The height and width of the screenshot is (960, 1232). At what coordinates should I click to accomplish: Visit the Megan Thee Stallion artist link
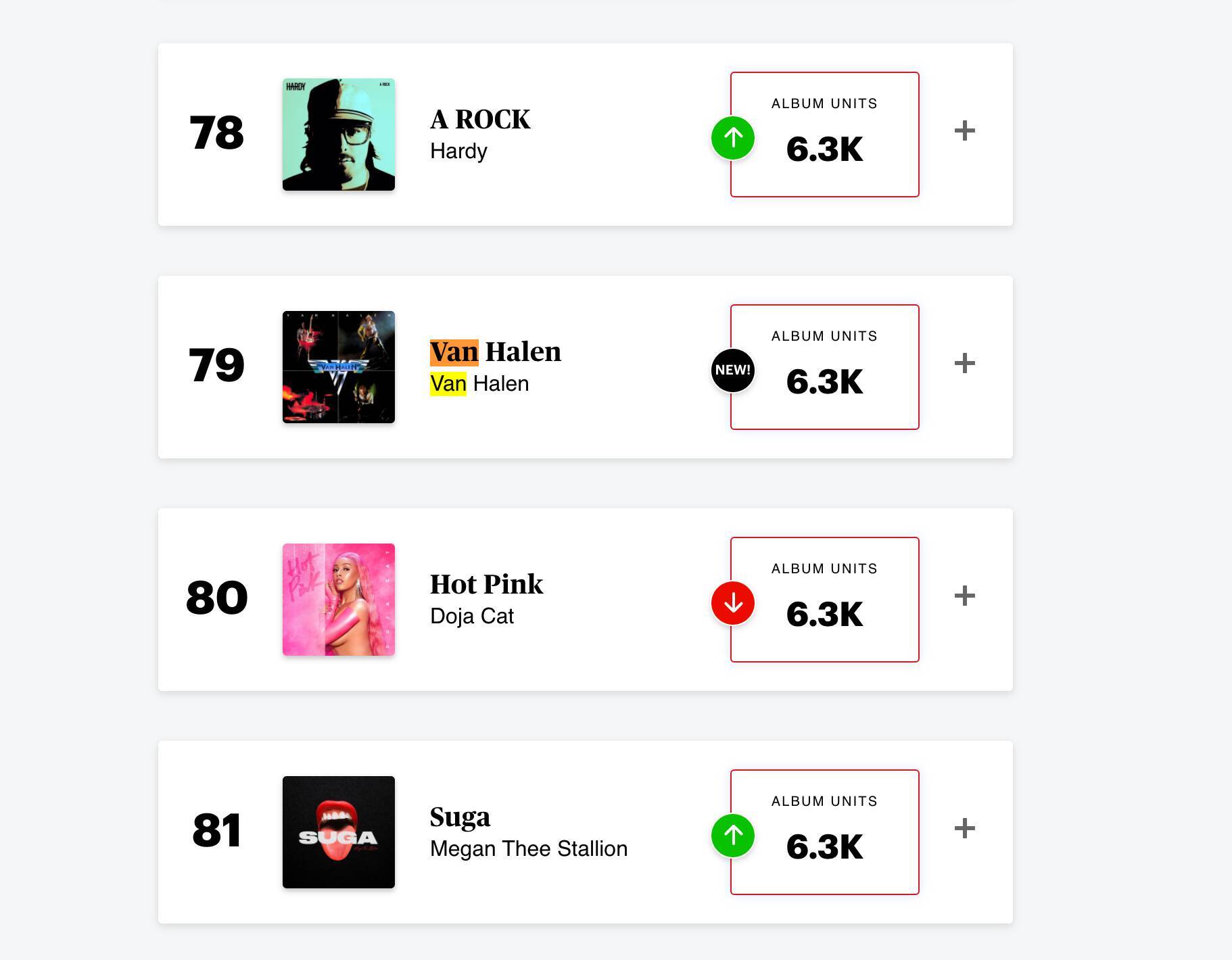pos(529,848)
